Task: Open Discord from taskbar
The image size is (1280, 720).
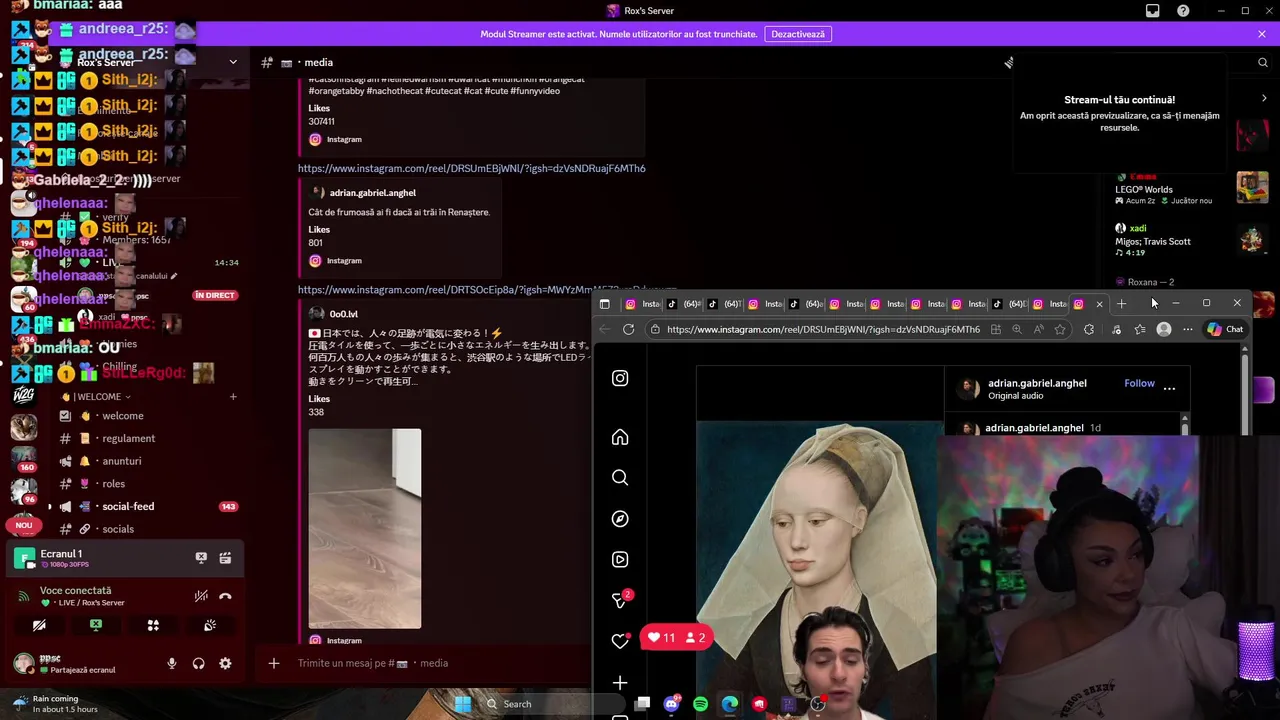Action: pos(671,704)
